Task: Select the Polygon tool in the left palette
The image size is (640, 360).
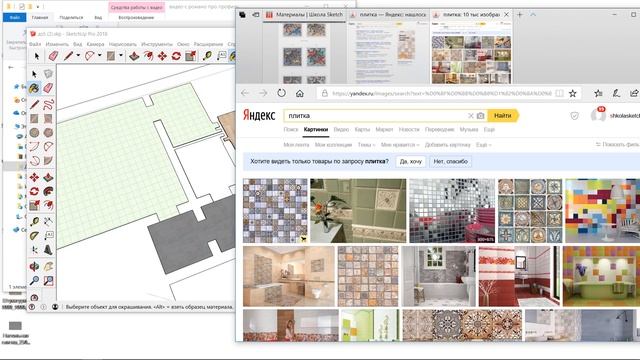Action: coord(48,132)
